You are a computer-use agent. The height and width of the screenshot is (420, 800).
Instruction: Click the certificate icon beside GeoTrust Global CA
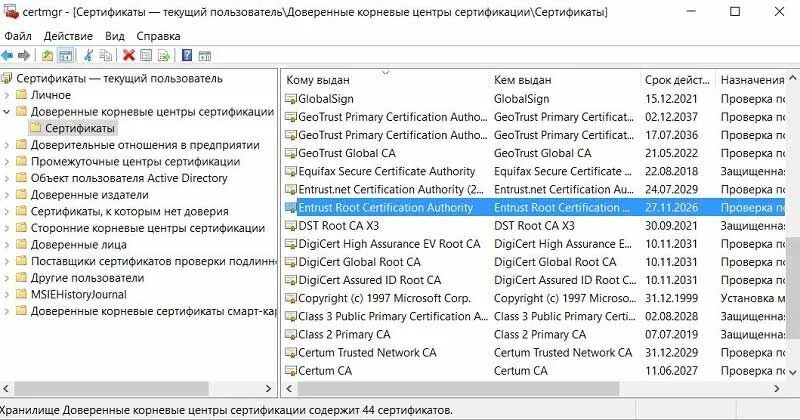(x=291, y=153)
